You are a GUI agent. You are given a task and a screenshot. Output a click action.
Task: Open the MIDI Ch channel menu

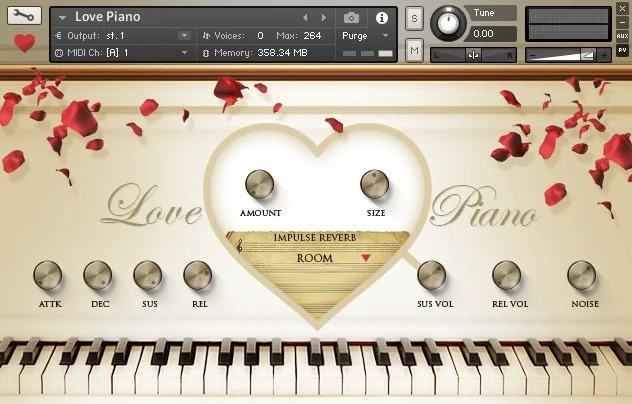[184, 52]
